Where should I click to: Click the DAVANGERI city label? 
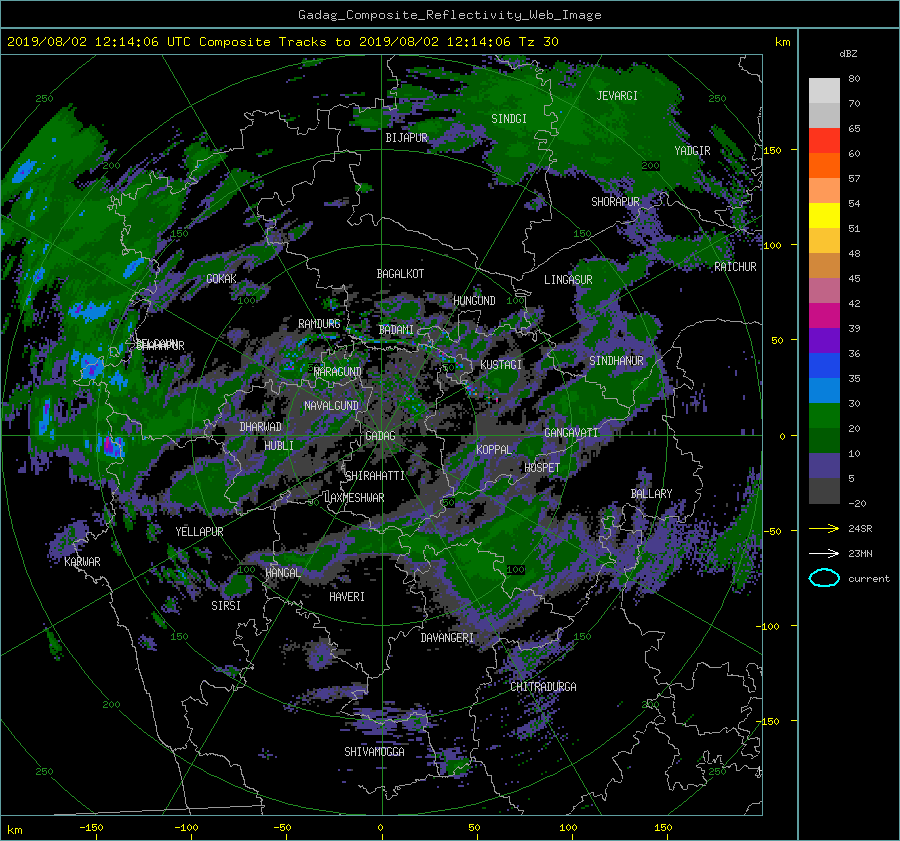(x=447, y=638)
